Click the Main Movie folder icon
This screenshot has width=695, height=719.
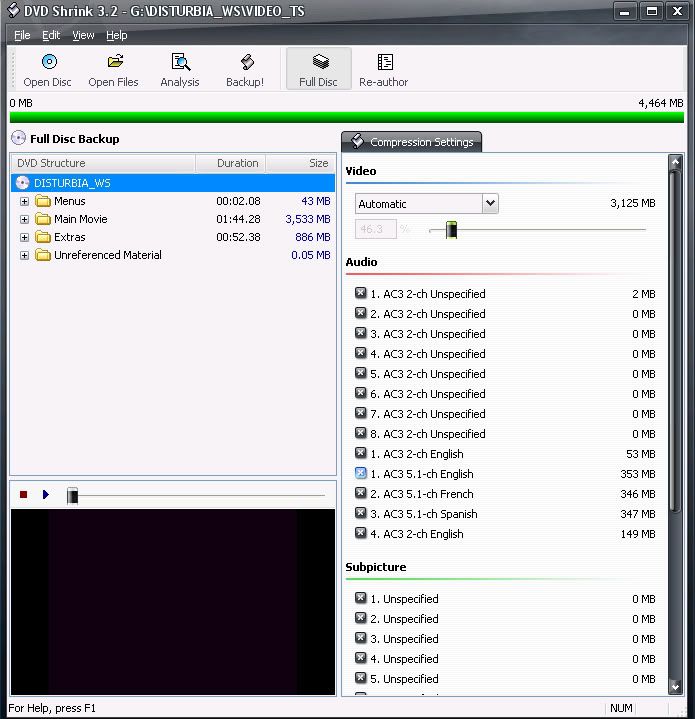coord(43,219)
